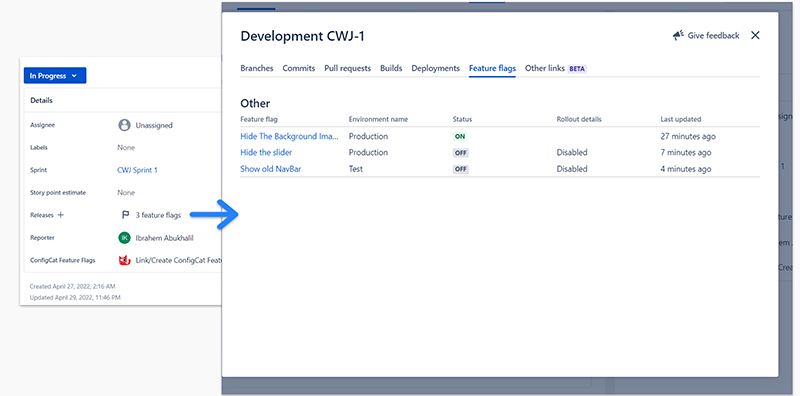Click the Give feedback megaphone icon
The height and width of the screenshot is (396, 800).
click(x=678, y=35)
